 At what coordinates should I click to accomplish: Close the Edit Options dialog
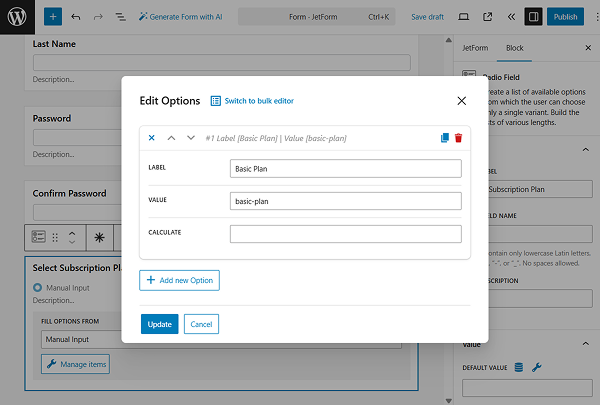point(461,101)
